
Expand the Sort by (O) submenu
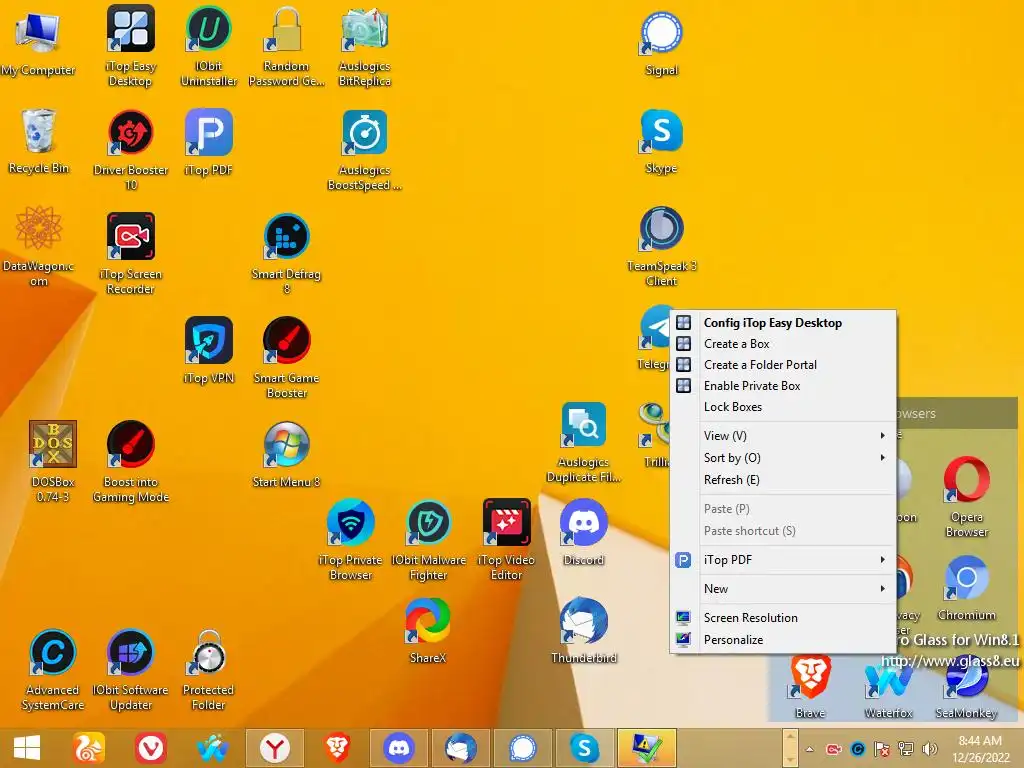pos(783,458)
